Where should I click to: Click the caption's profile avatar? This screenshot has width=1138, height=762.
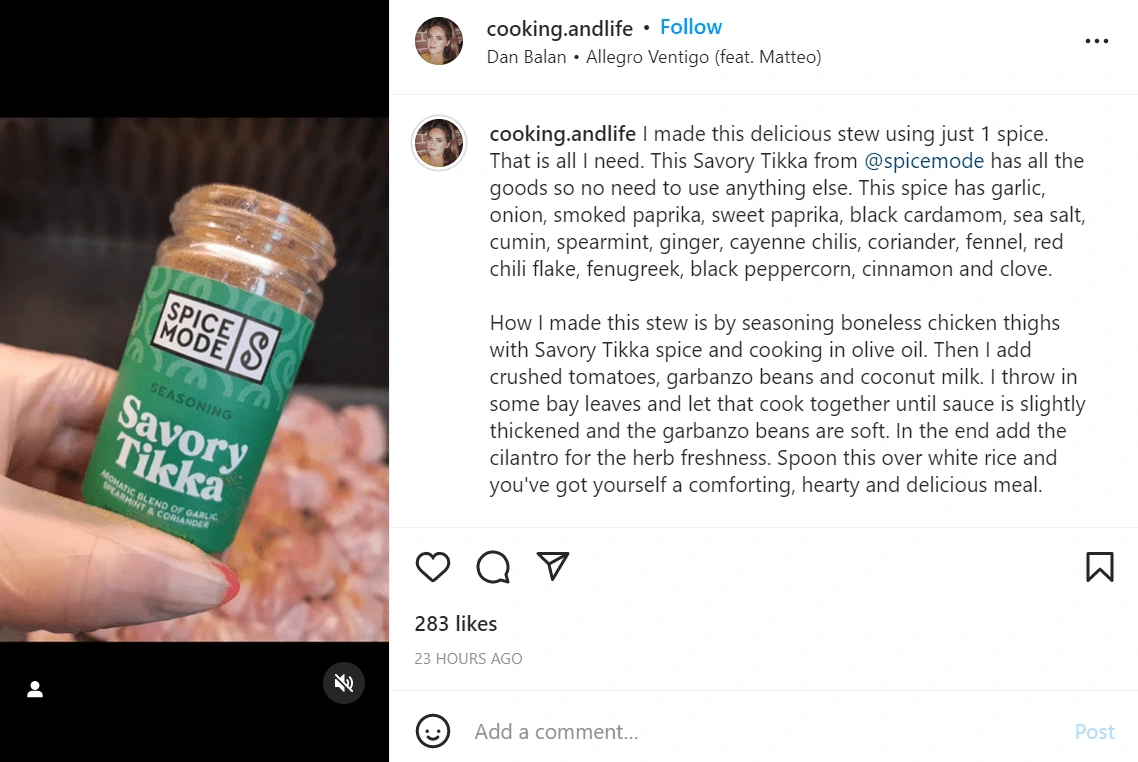coord(439,143)
